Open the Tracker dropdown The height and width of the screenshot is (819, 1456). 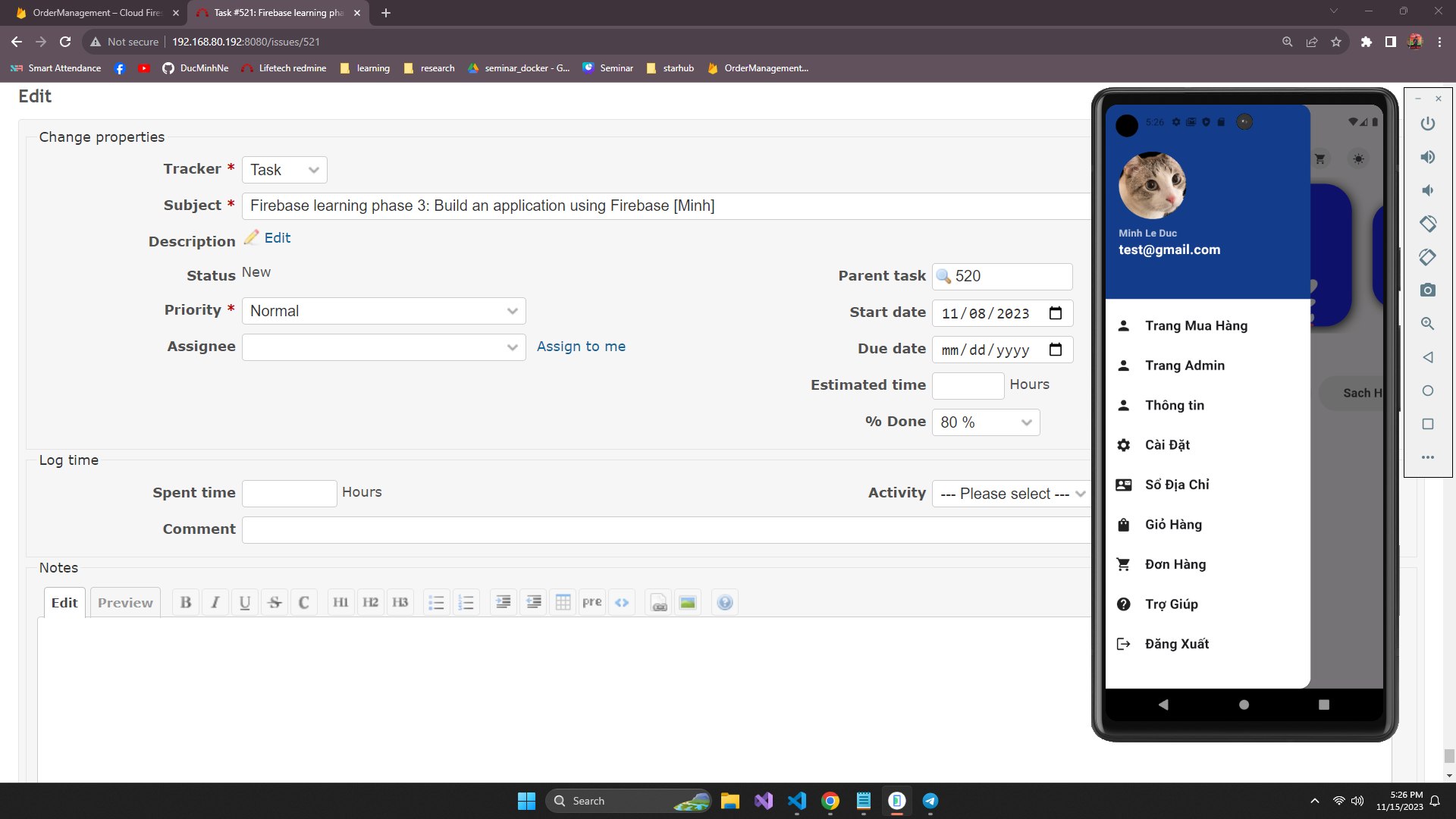(284, 170)
